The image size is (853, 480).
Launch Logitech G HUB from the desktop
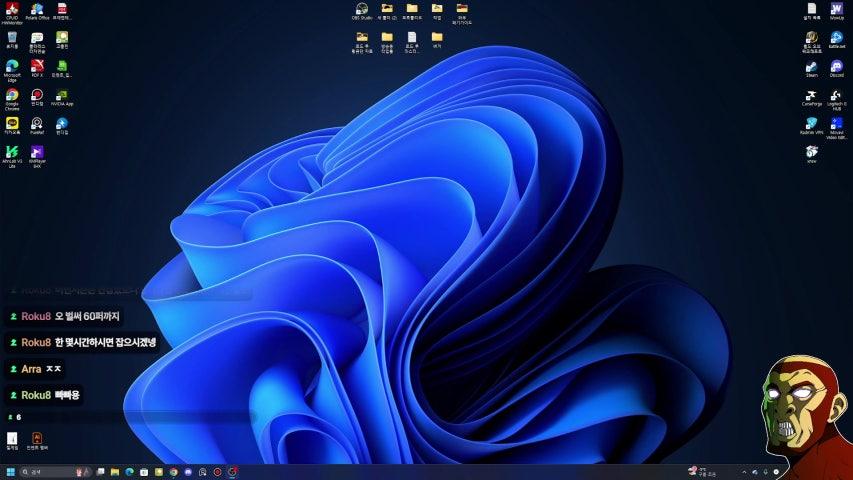tap(836, 96)
